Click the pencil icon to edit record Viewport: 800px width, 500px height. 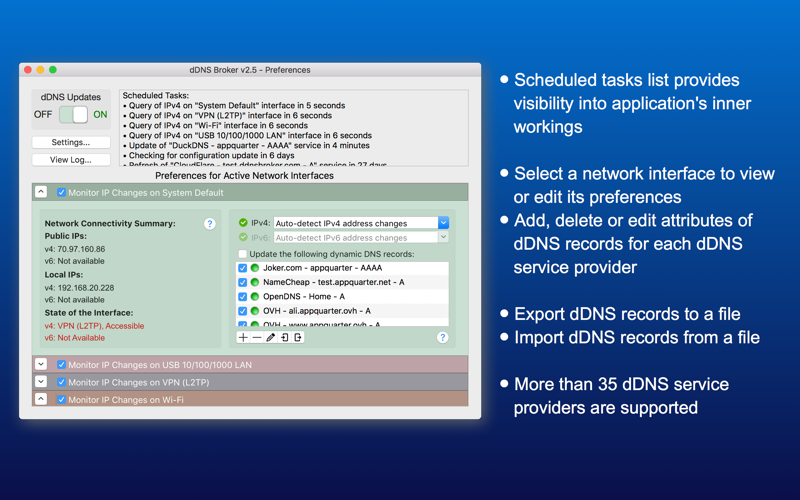tap(270, 337)
